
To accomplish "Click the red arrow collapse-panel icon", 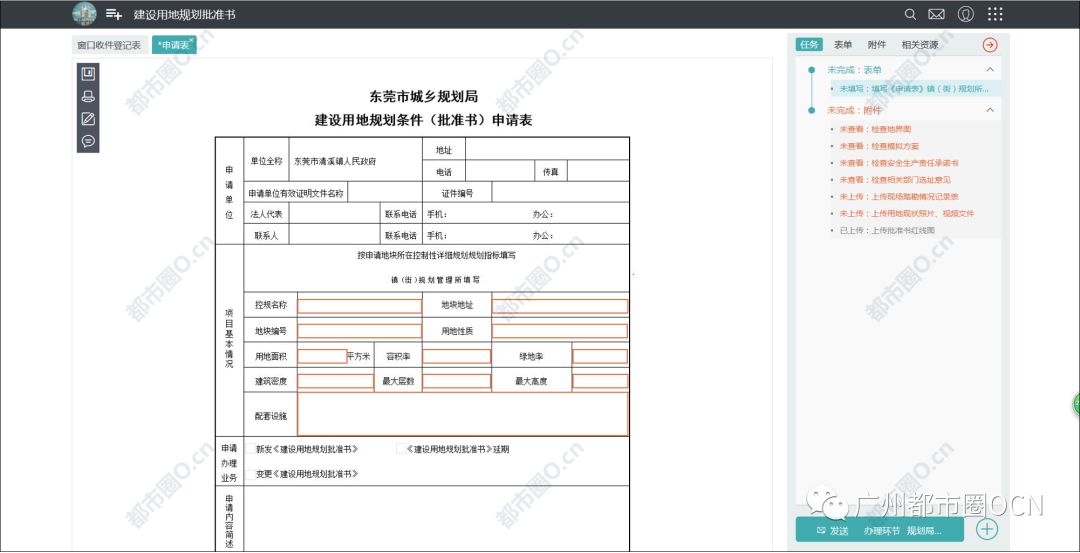I will click(x=990, y=45).
